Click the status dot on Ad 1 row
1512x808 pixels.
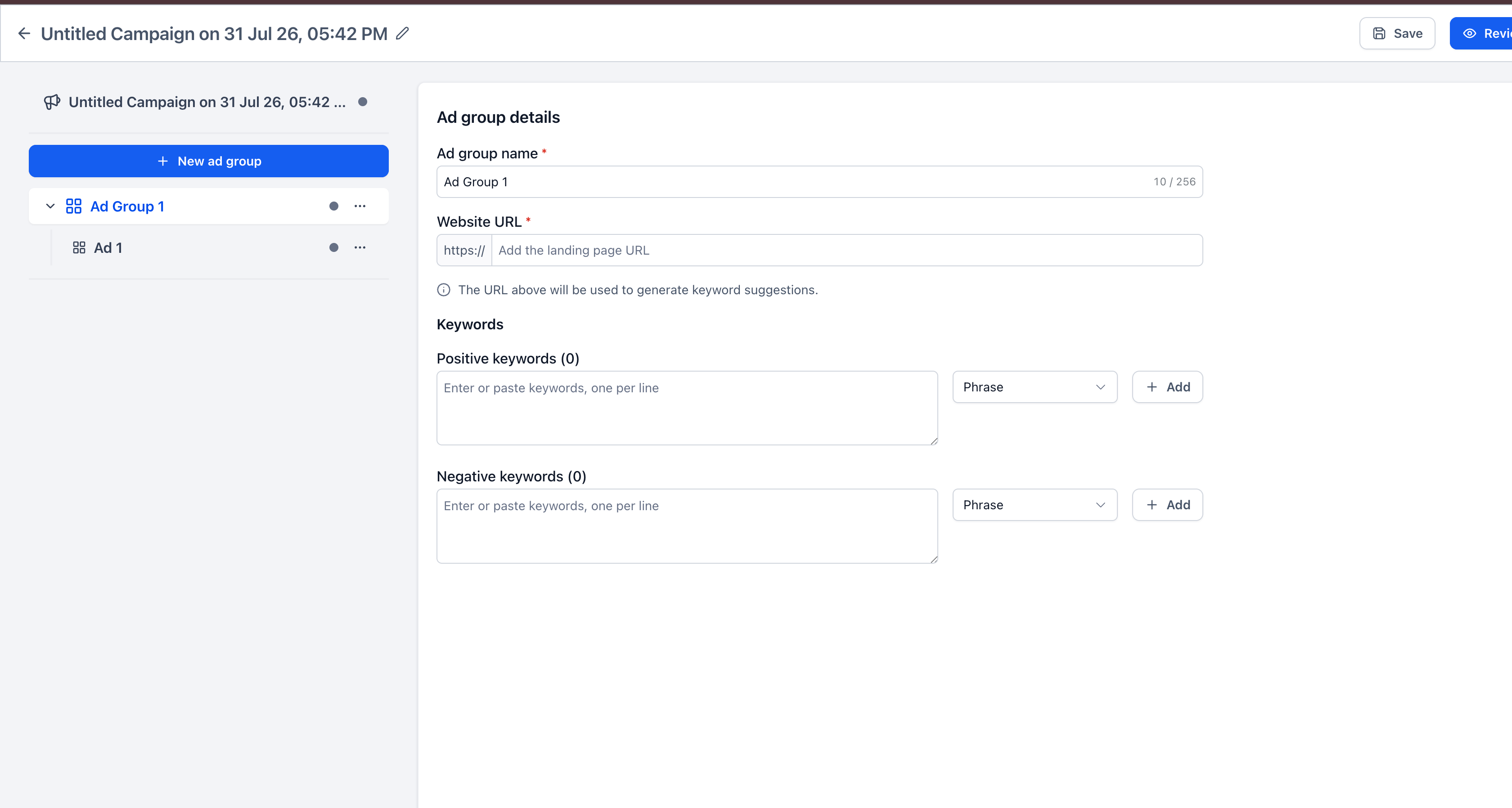point(333,247)
